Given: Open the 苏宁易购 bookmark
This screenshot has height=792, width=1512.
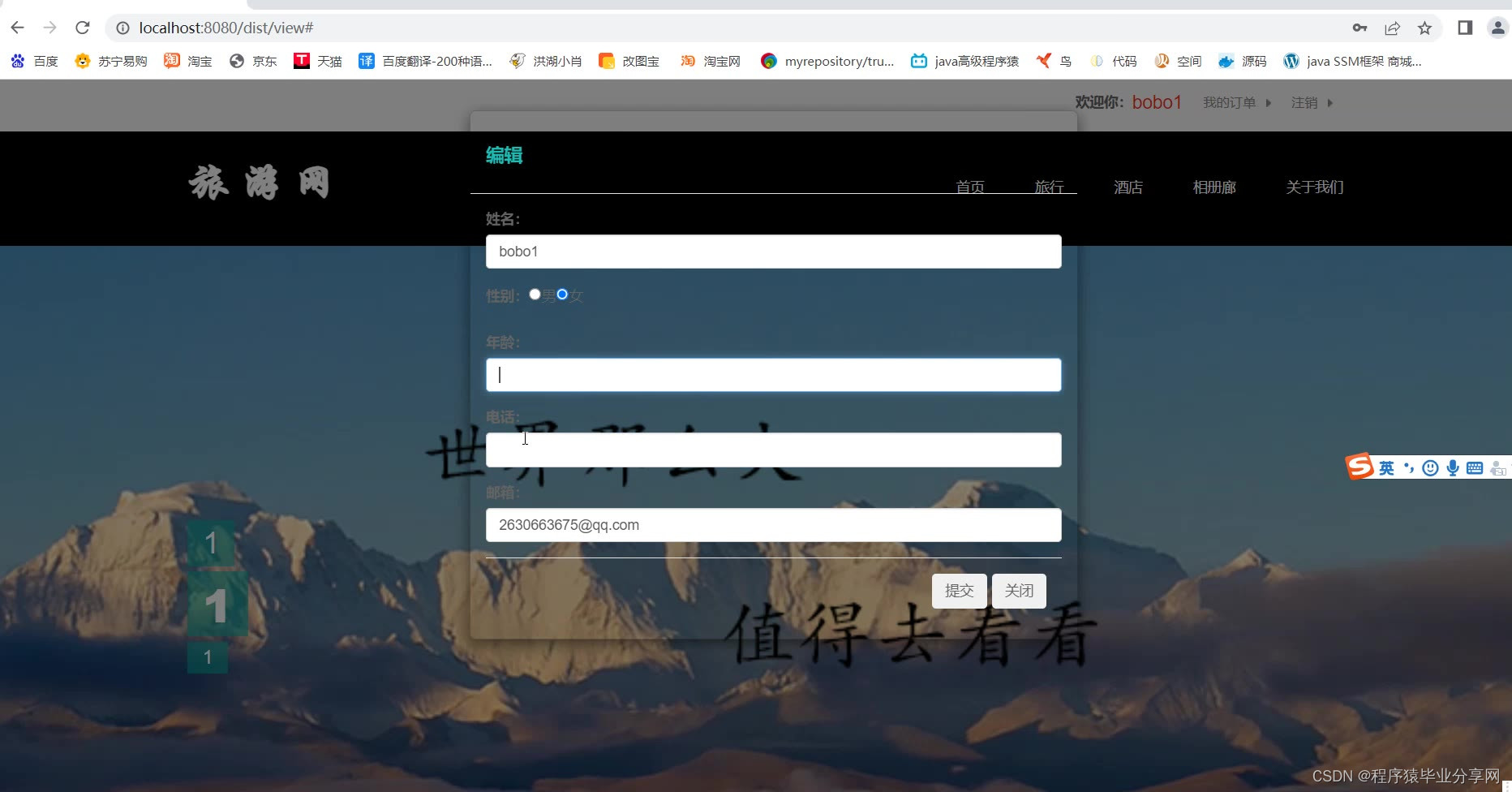Looking at the screenshot, I should [111, 61].
